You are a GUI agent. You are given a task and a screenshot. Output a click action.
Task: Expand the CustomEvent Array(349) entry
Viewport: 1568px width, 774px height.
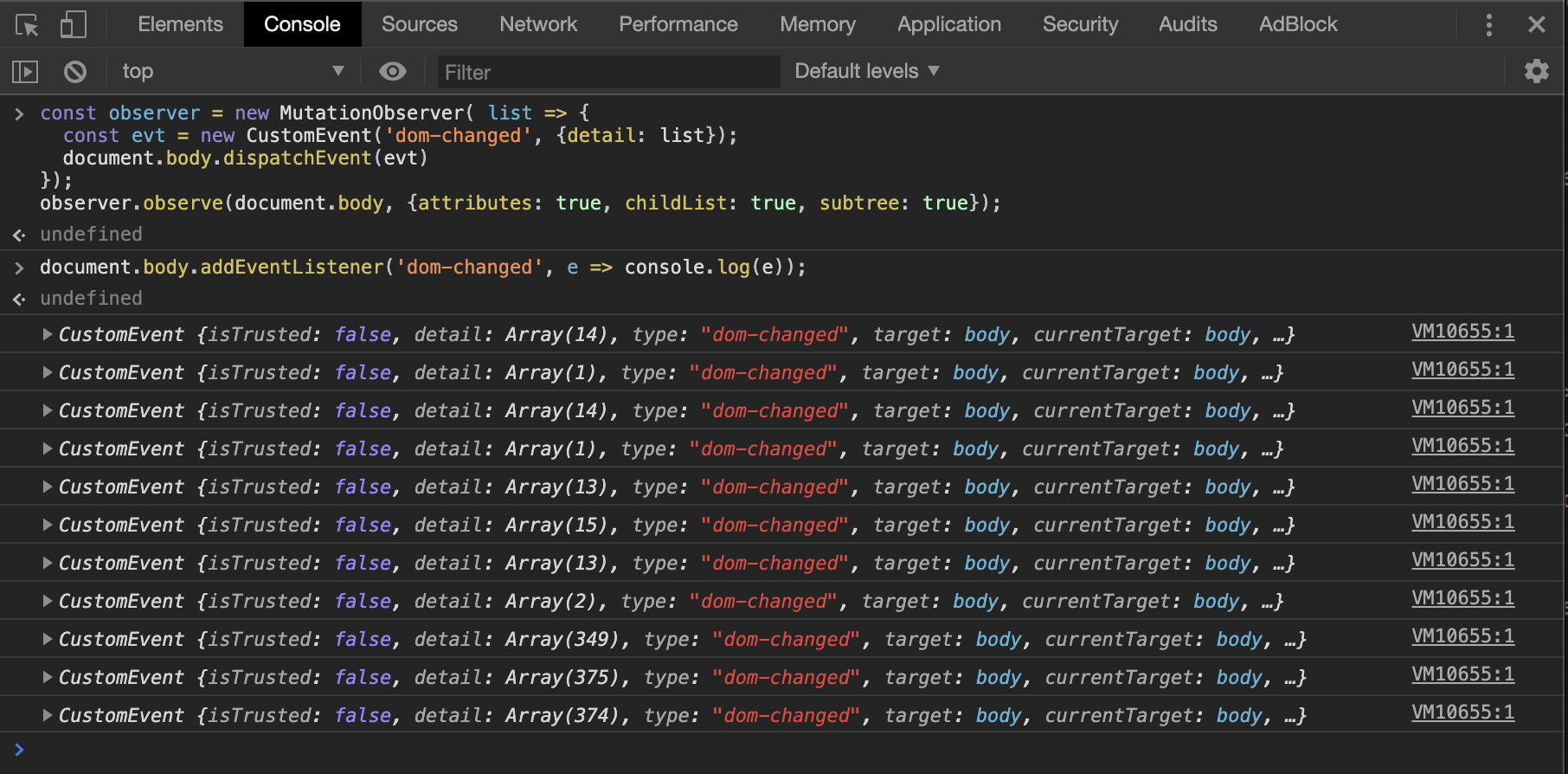(48, 639)
